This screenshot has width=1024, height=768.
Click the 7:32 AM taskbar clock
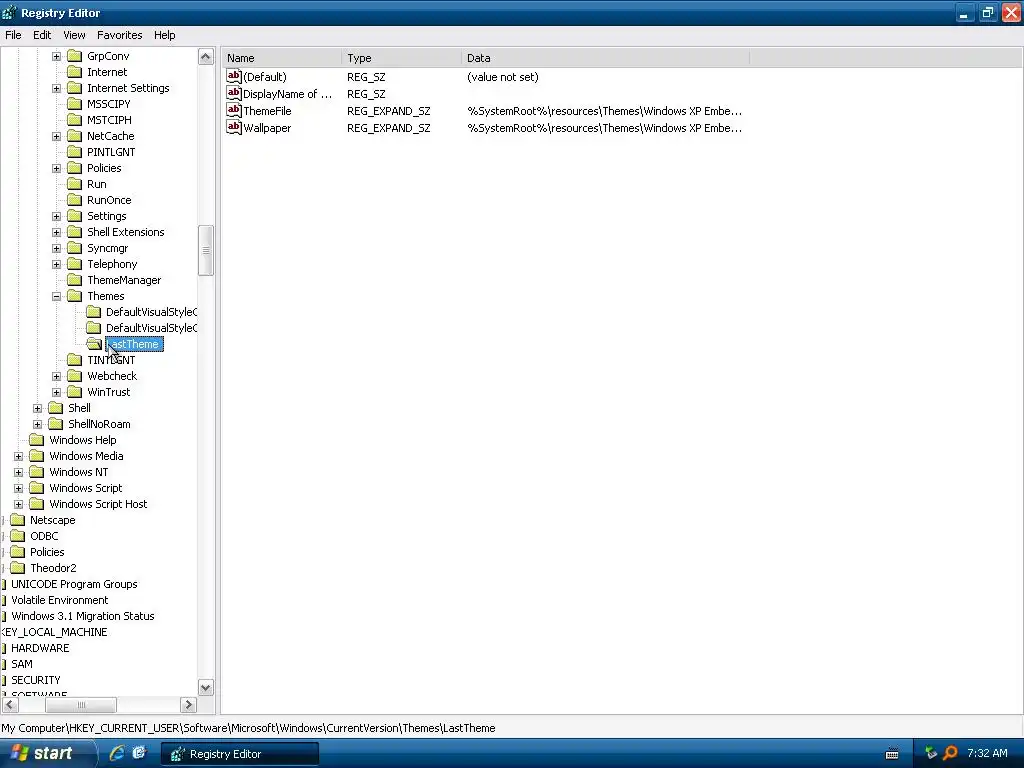[987, 754]
